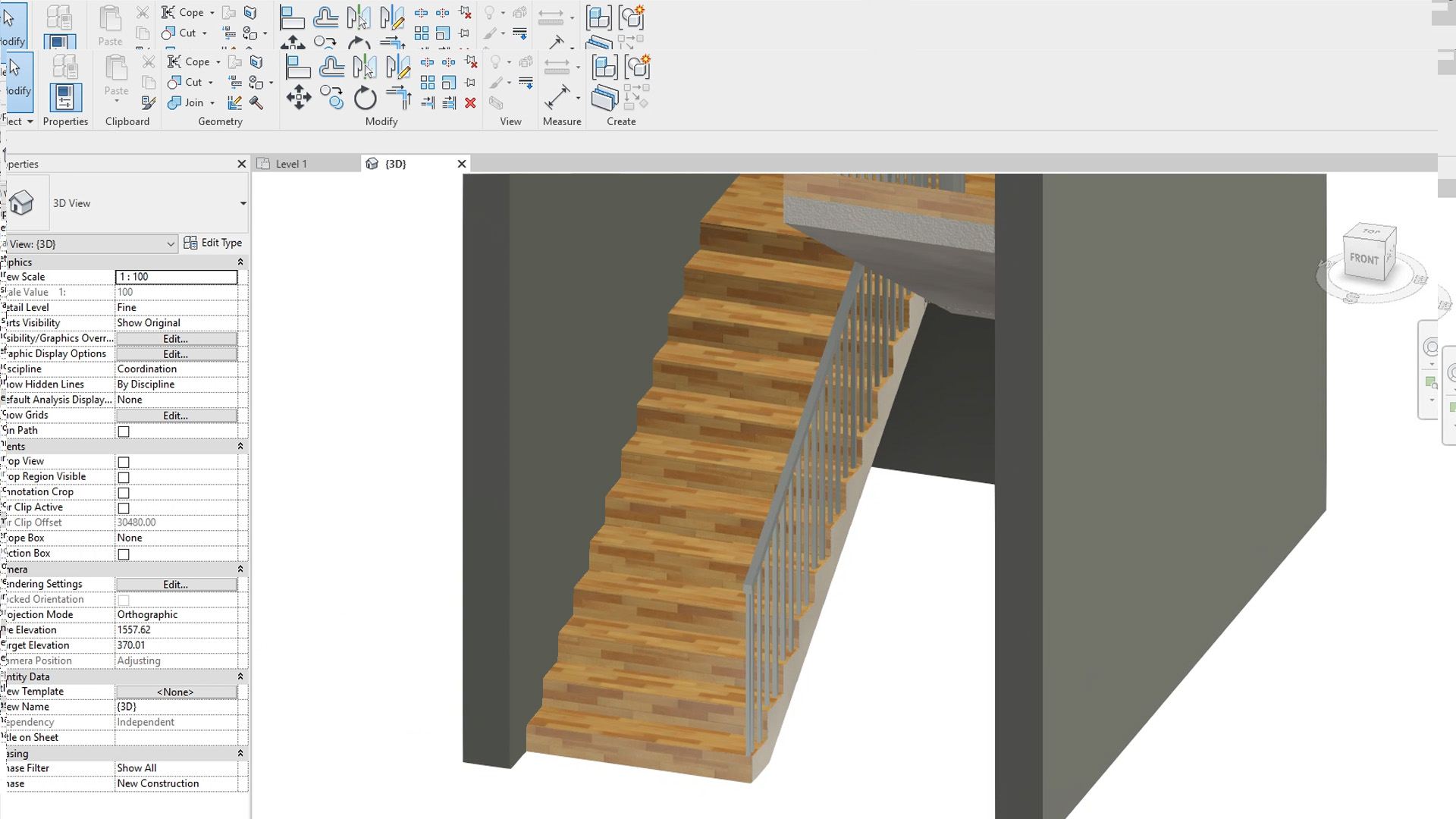The image size is (1456, 819).
Task: Click the View Scale 1 : 100 field
Action: click(x=176, y=277)
